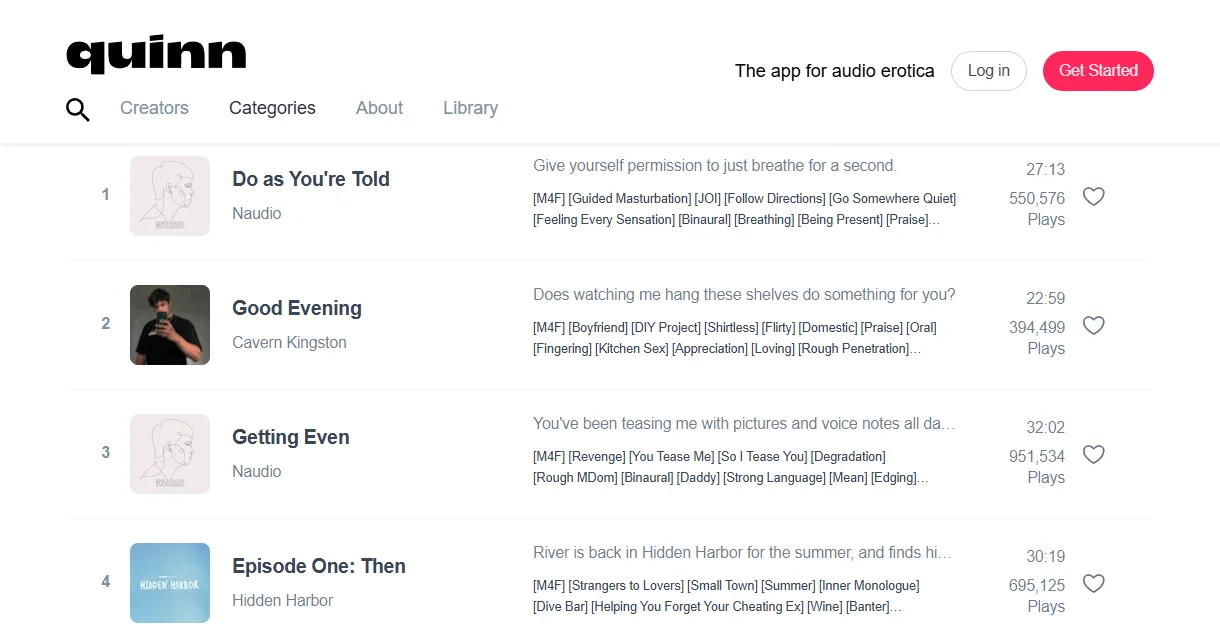1220x638 pixels.
Task: Switch to the Library tab
Action: (470, 108)
